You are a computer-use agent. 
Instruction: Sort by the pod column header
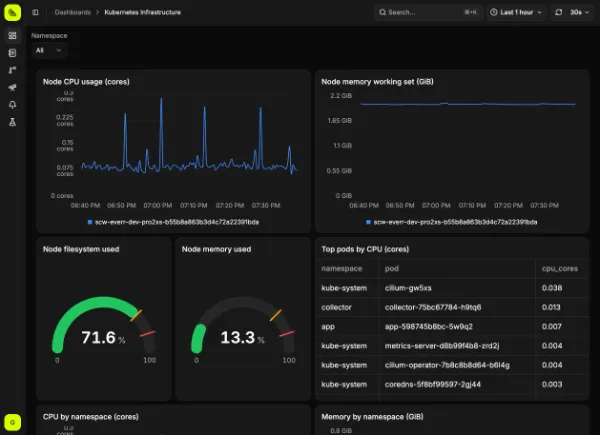[x=392, y=269]
